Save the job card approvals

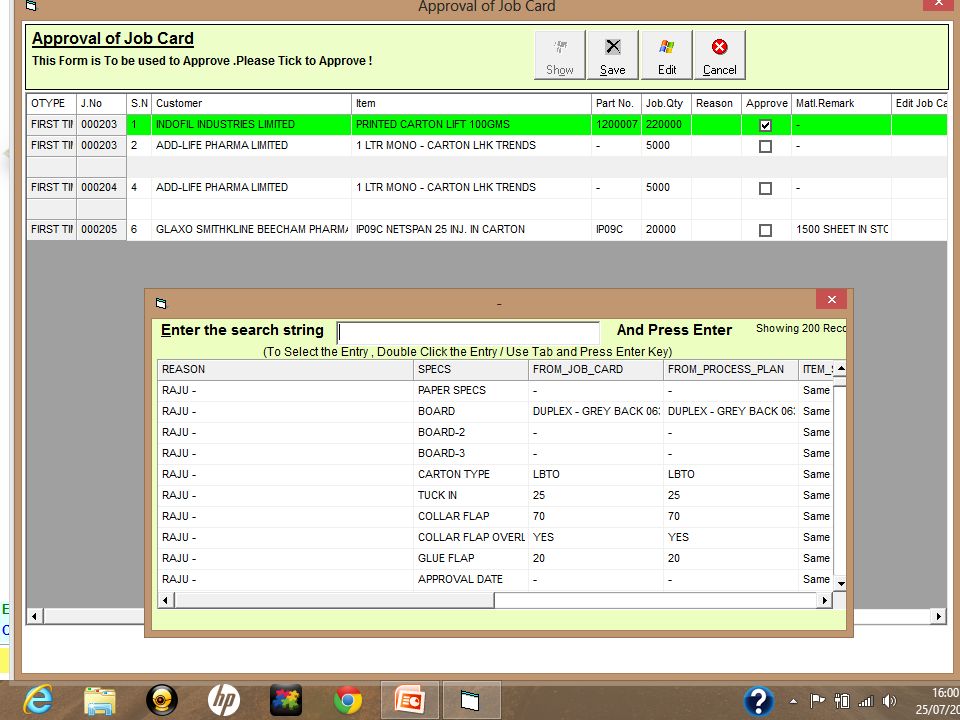click(x=613, y=55)
